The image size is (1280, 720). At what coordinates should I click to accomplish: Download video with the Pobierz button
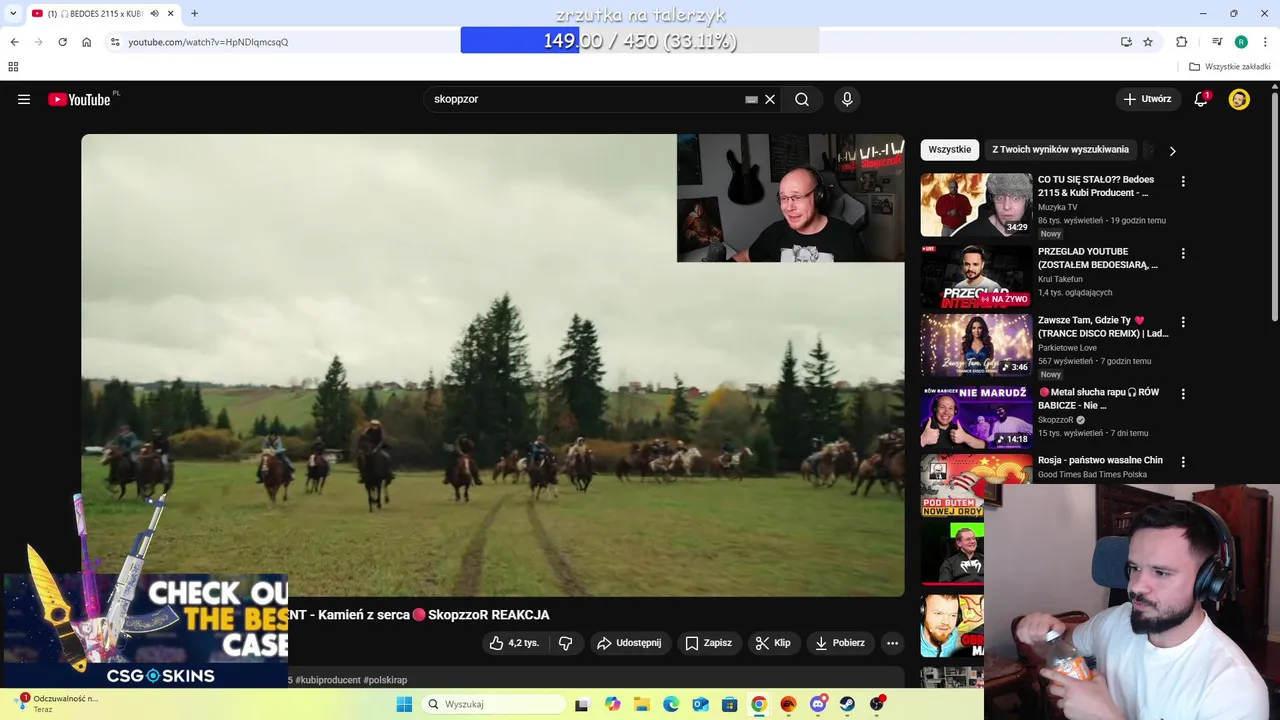tap(840, 643)
